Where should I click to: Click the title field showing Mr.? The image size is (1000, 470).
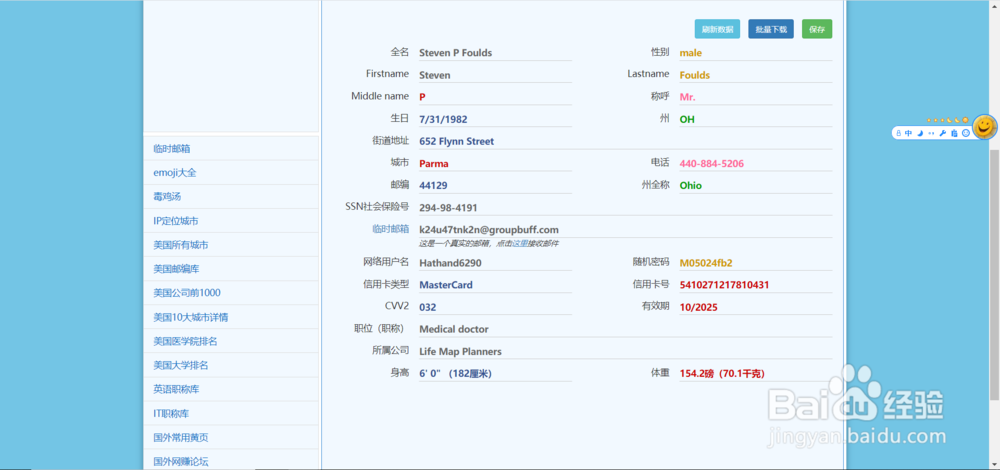756,97
